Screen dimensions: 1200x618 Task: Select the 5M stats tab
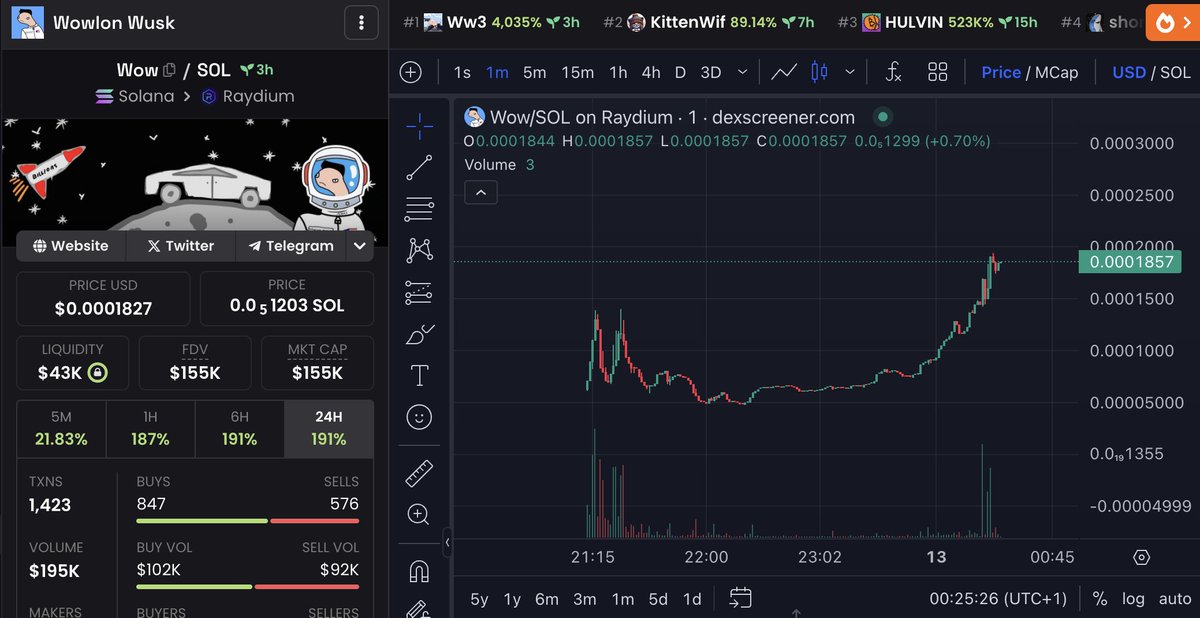(61, 429)
